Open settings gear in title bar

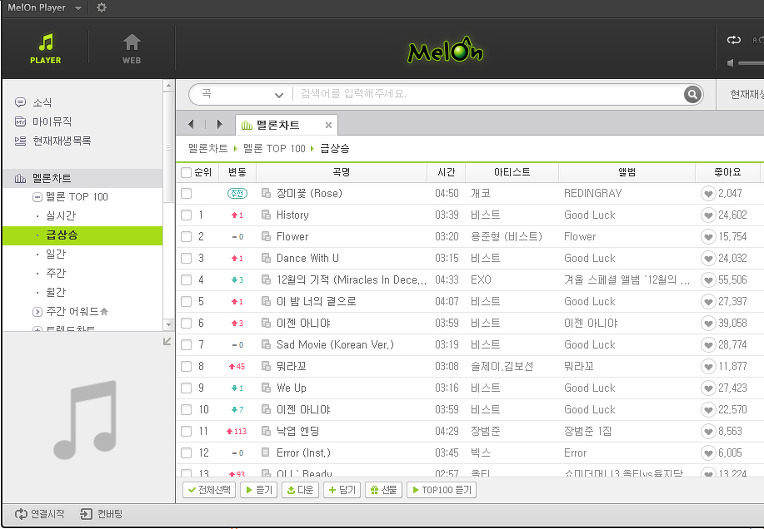pyautogui.click(x=101, y=7)
